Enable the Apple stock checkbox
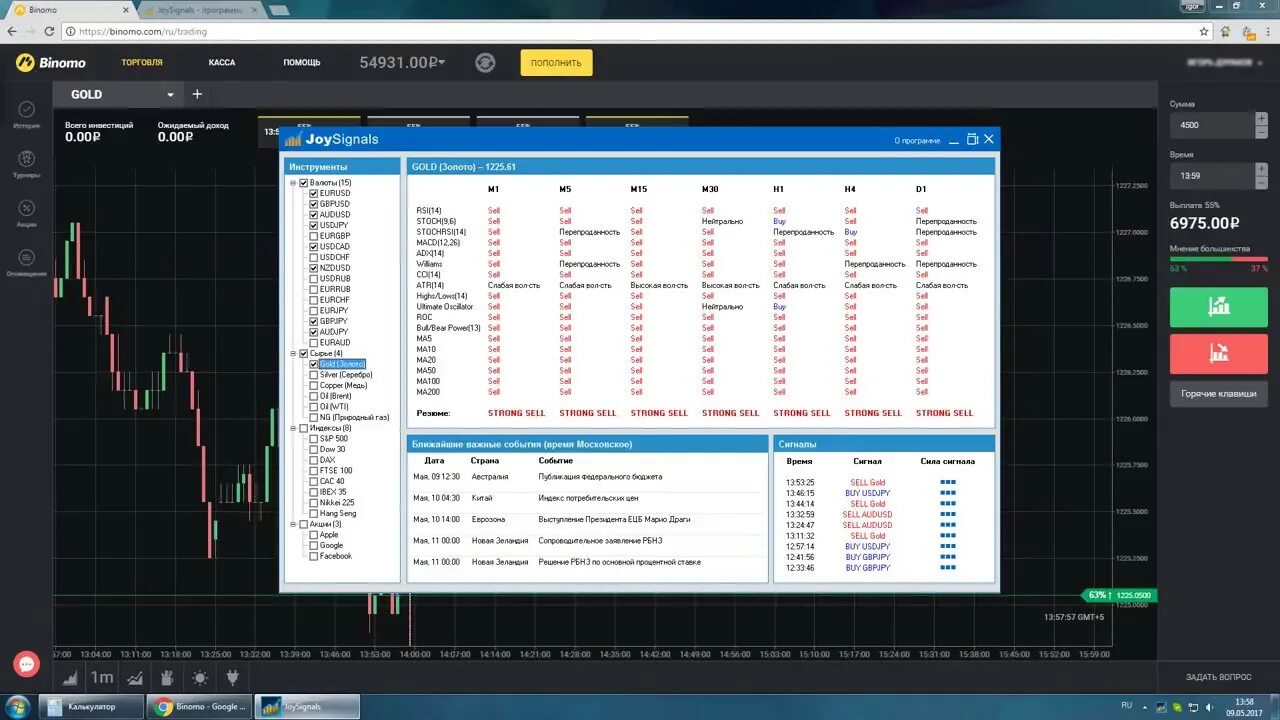Viewport: 1280px width, 720px height. coord(314,535)
